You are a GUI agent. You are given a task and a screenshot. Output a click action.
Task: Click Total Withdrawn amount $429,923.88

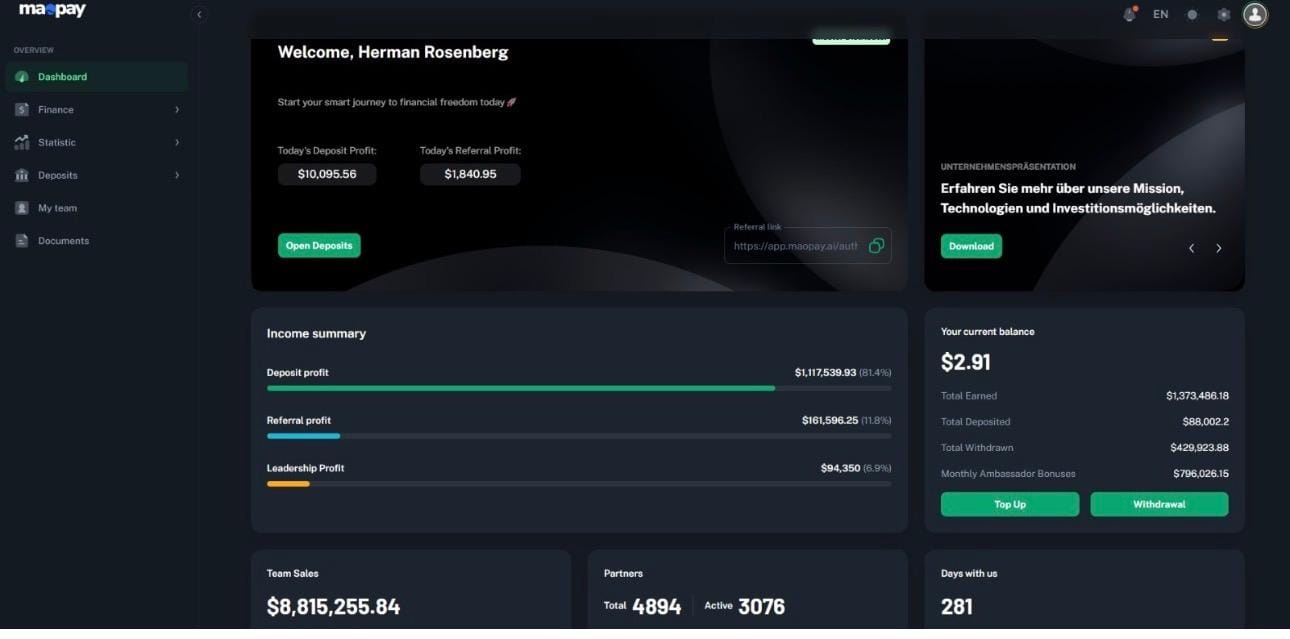(1199, 448)
